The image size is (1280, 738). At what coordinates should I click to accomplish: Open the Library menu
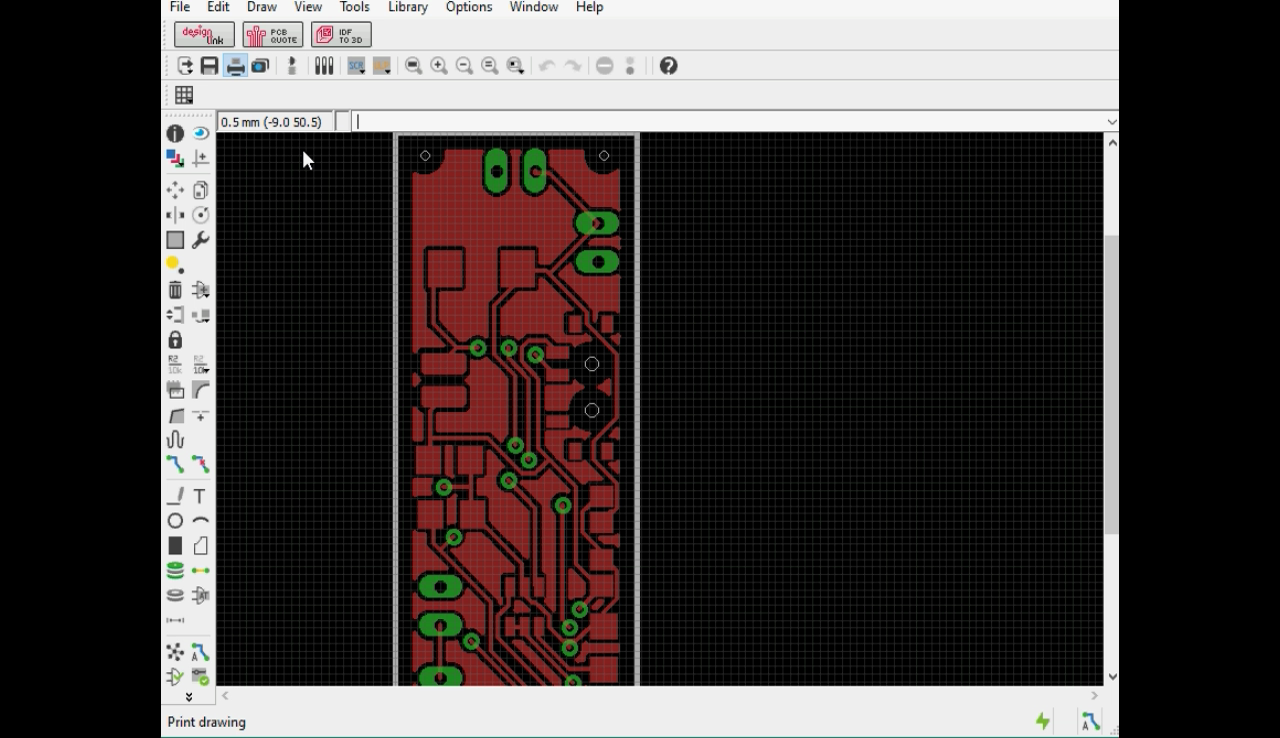point(406,7)
